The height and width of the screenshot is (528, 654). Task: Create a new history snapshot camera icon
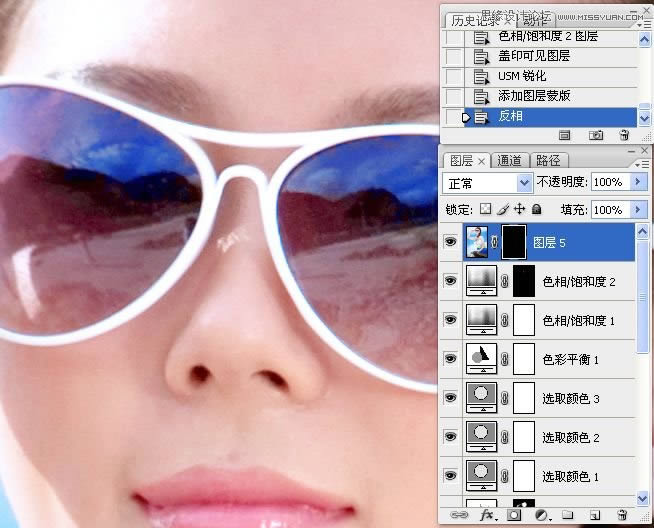tap(596, 135)
